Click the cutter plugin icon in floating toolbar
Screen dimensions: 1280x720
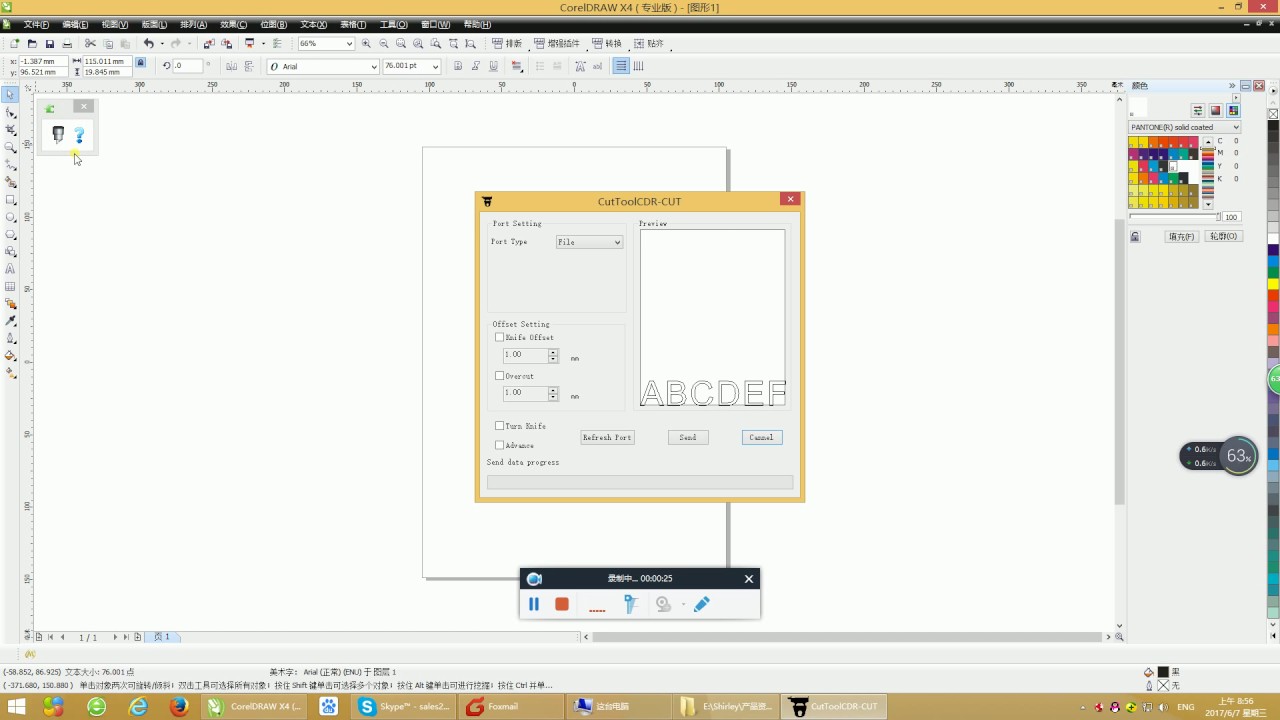click(x=58, y=135)
